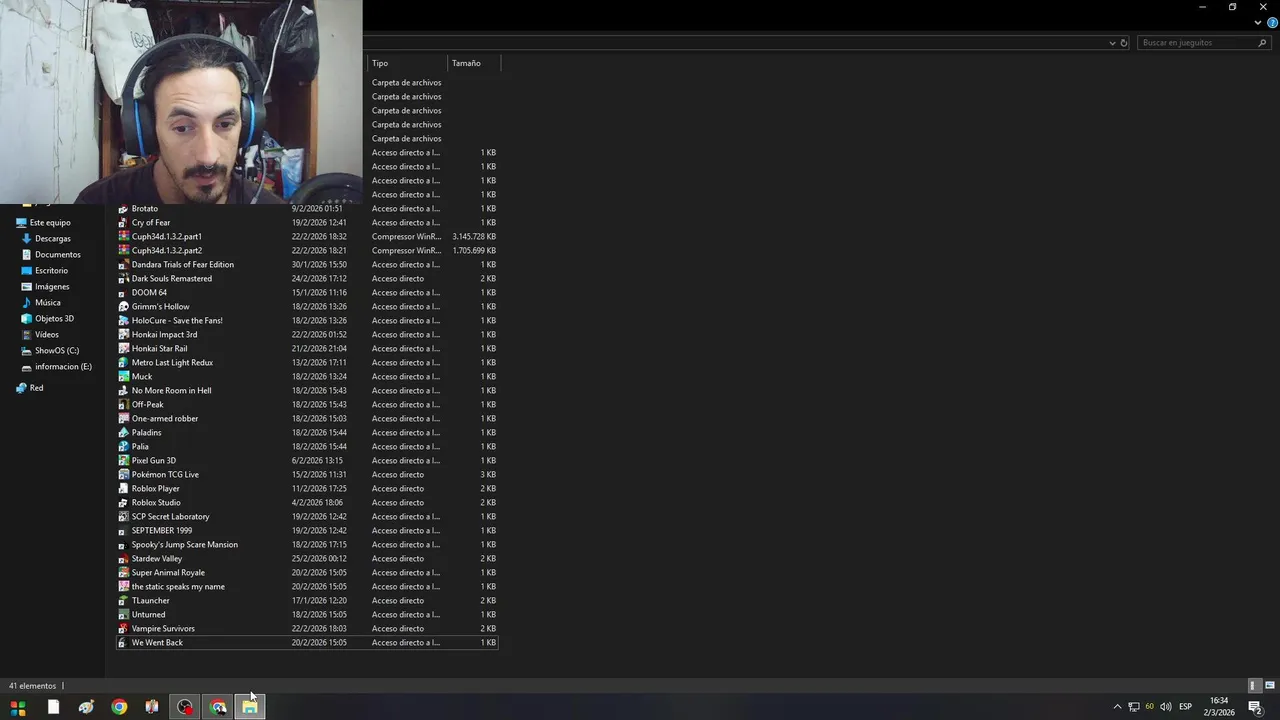This screenshot has width=1280, height=720.
Task: Open Google Chrome from the taskbar
Action: [119, 707]
